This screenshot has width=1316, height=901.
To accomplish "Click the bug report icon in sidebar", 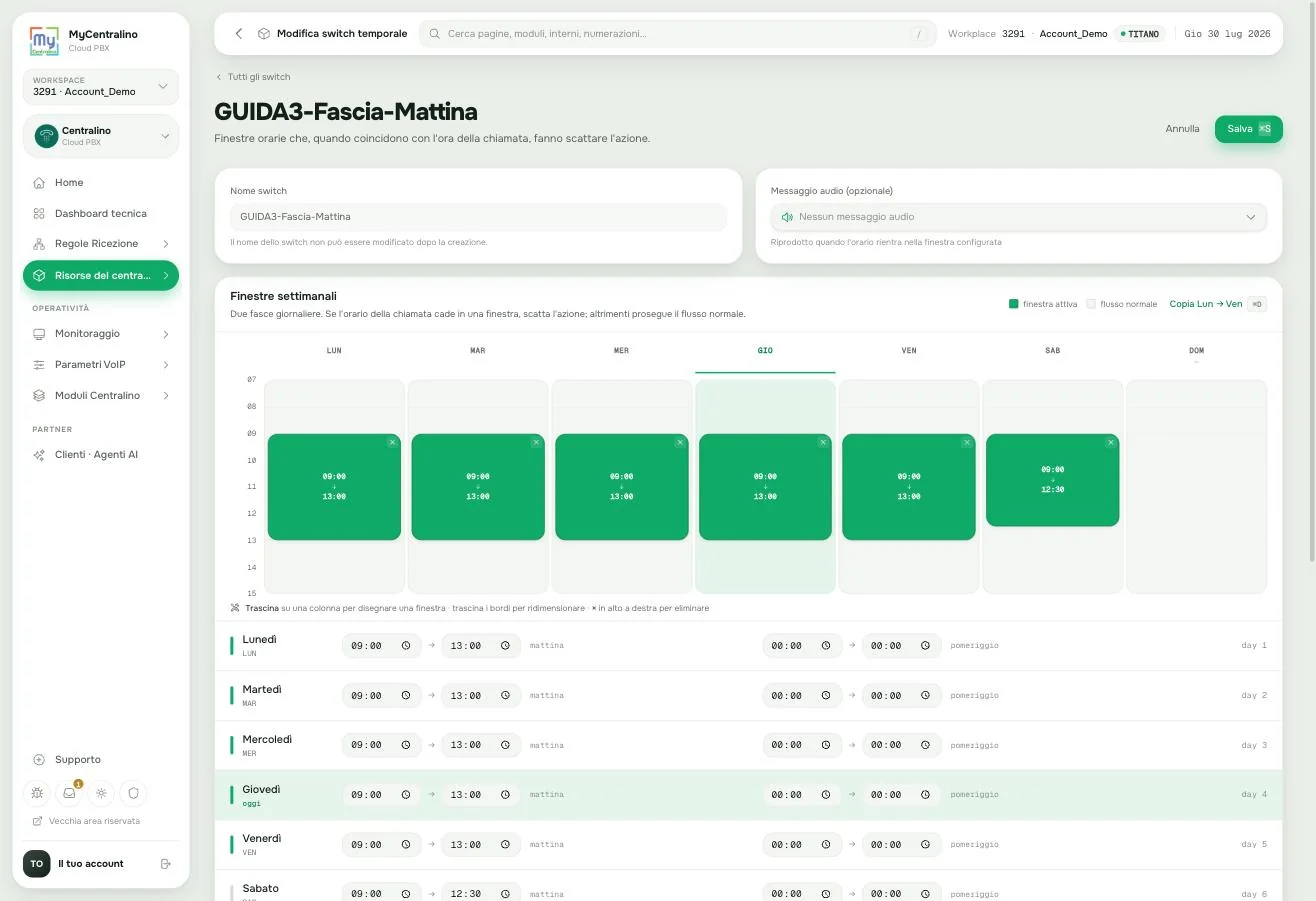I will click(x=37, y=793).
